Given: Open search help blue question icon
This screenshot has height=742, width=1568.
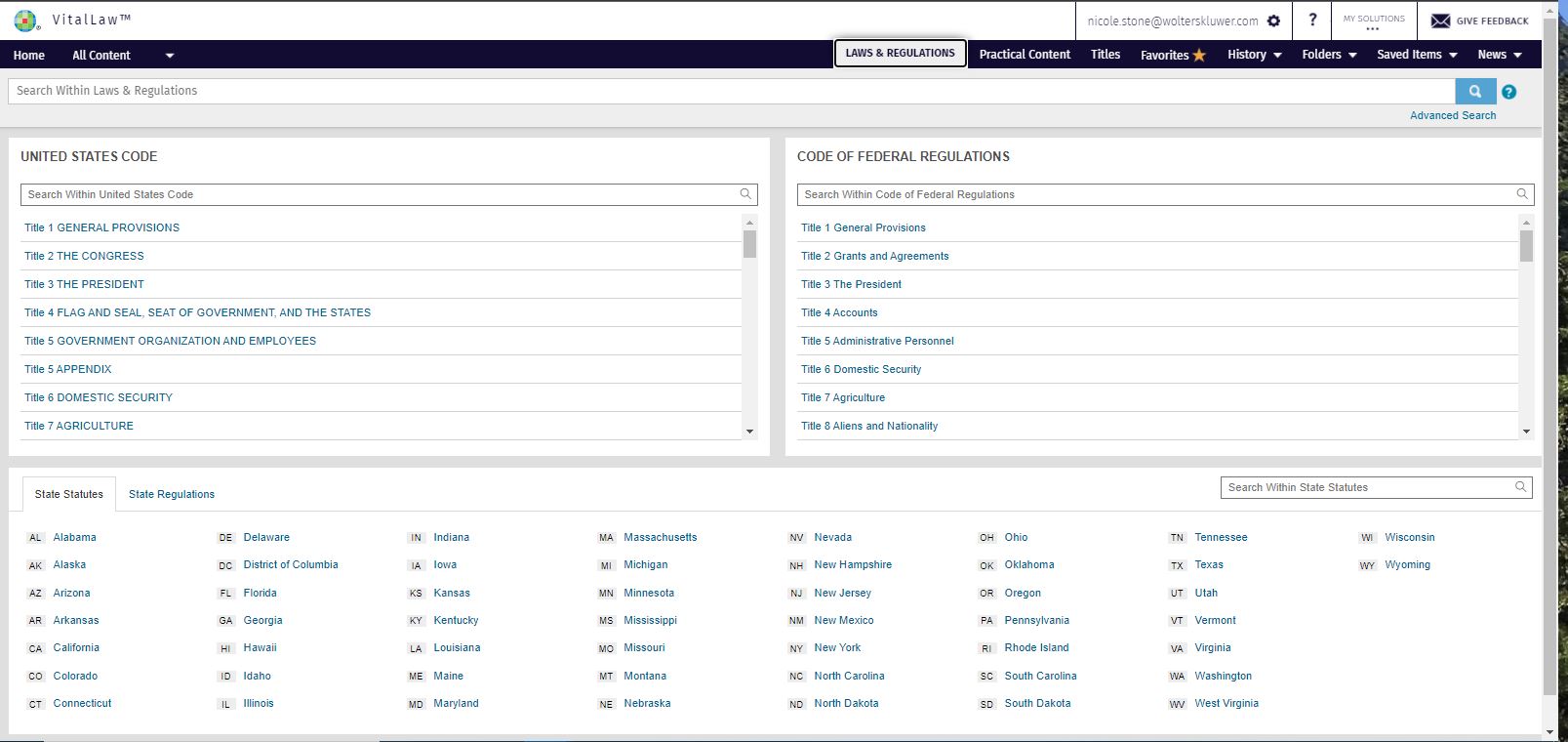Looking at the screenshot, I should (1508, 92).
